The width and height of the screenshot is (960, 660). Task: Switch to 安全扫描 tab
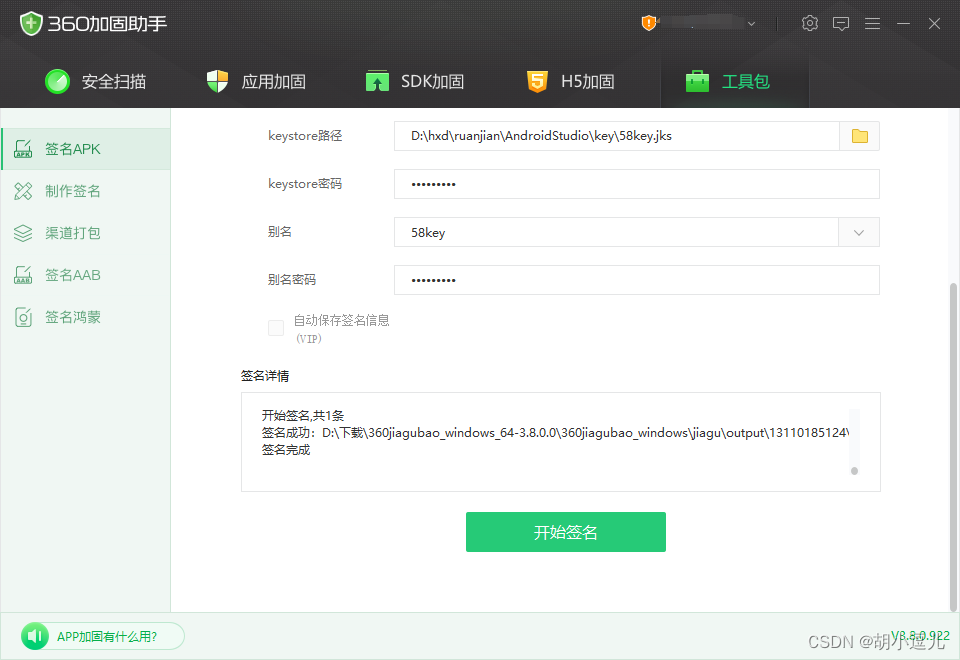96,81
